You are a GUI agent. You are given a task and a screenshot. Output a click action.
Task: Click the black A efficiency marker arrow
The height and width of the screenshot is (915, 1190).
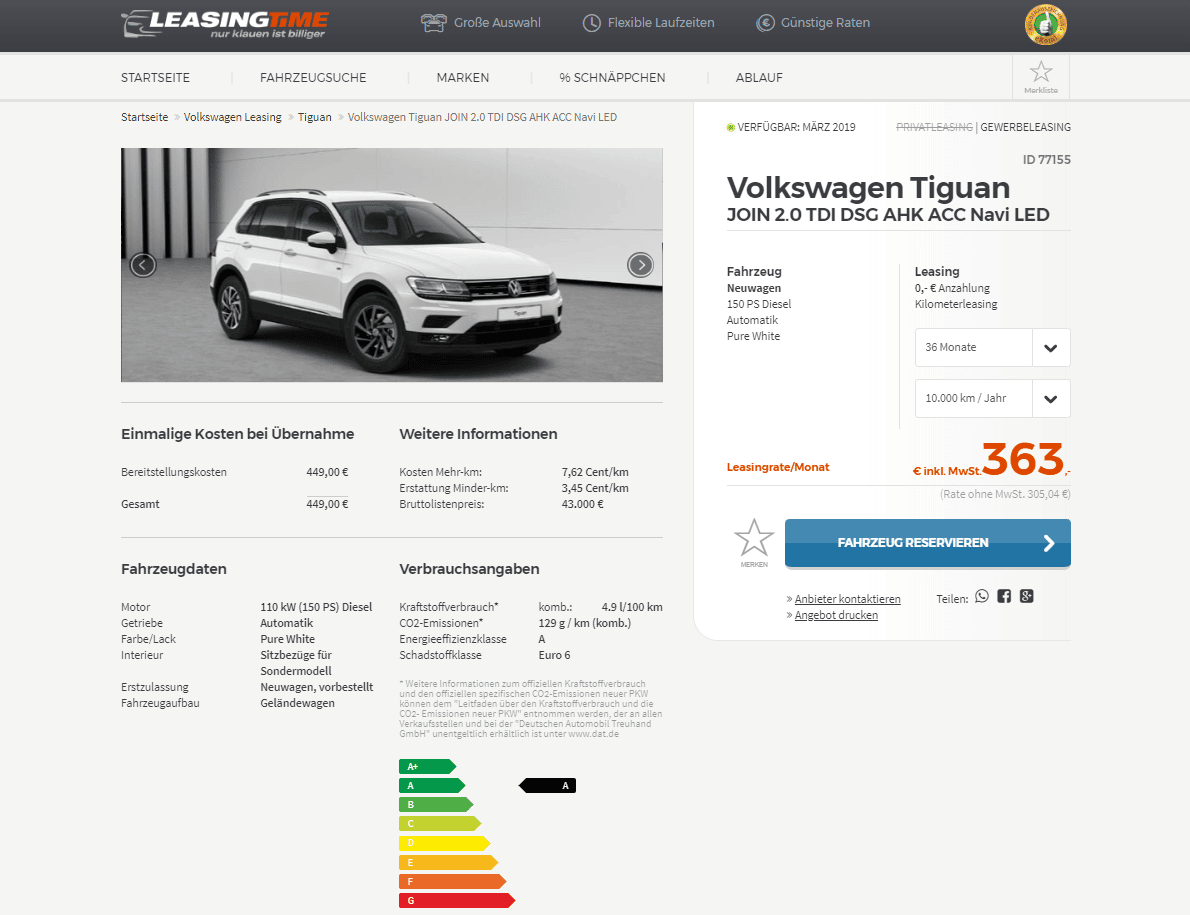coord(547,786)
